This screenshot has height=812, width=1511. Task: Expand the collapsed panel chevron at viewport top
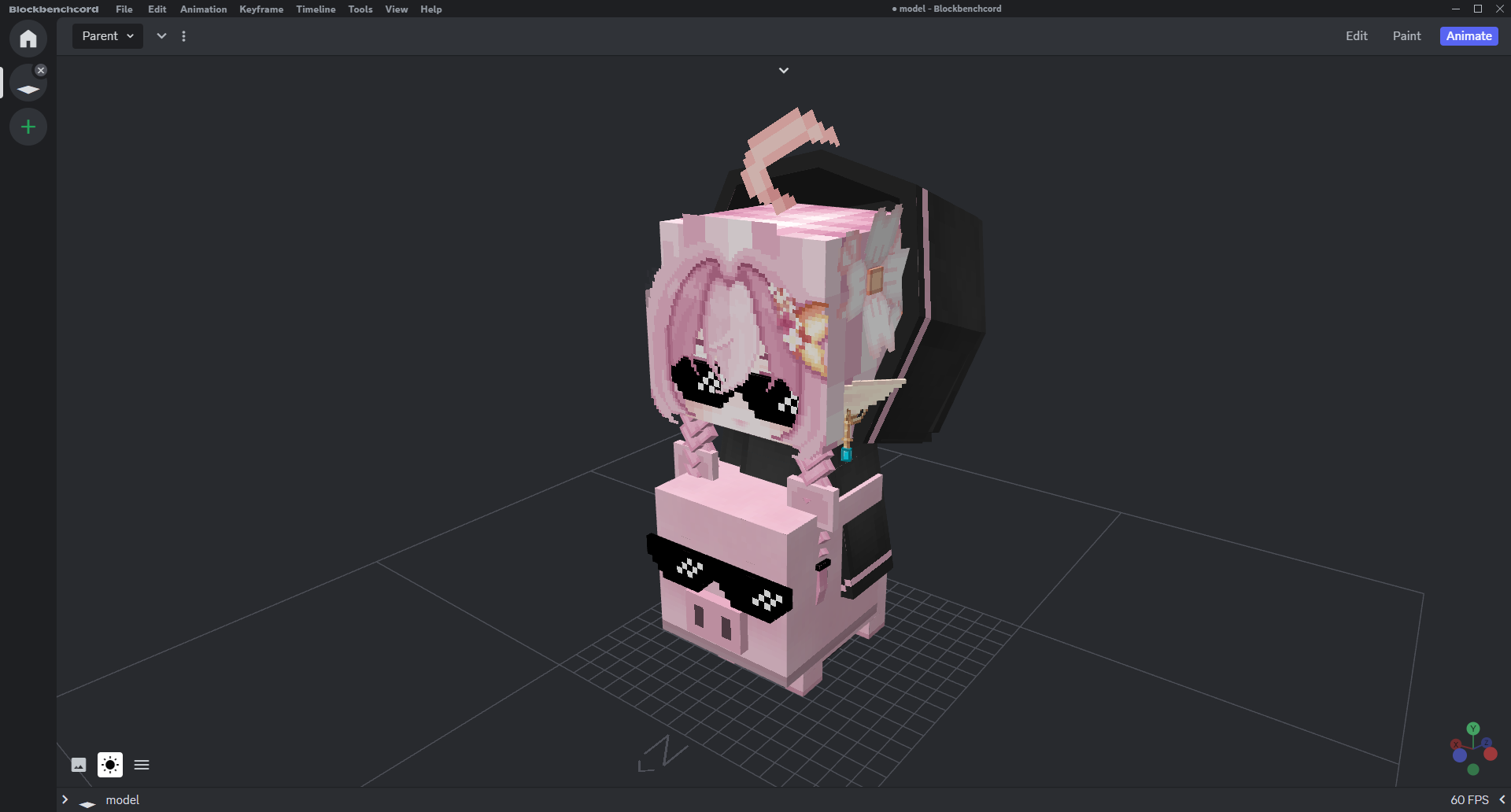pos(784,71)
